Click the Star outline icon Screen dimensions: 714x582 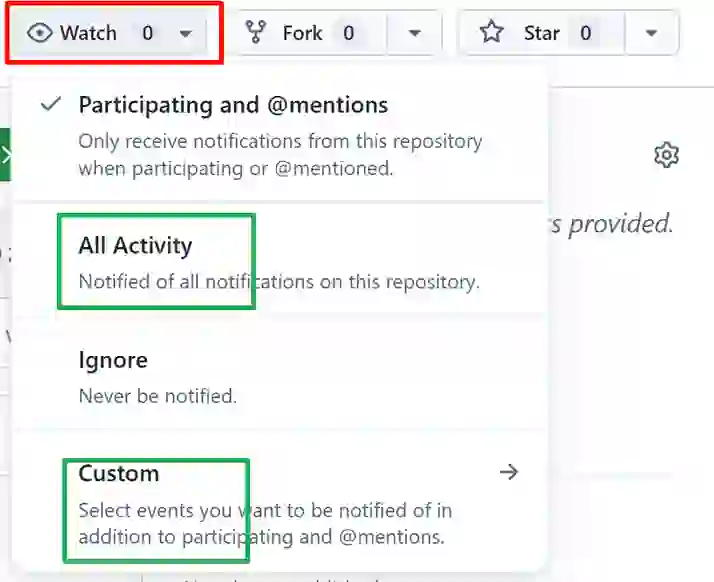pos(492,32)
